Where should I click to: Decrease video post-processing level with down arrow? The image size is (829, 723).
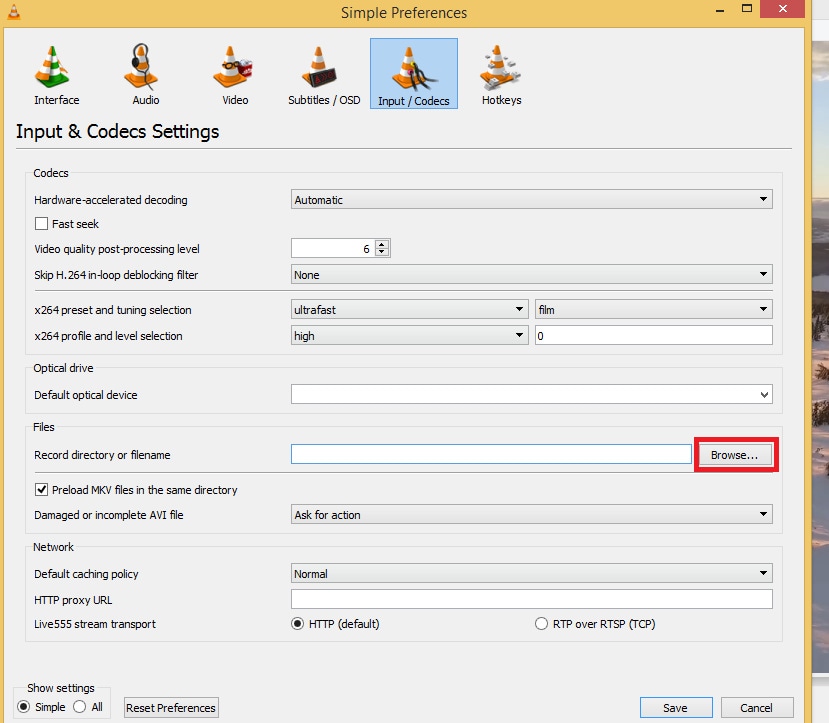coord(382,252)
